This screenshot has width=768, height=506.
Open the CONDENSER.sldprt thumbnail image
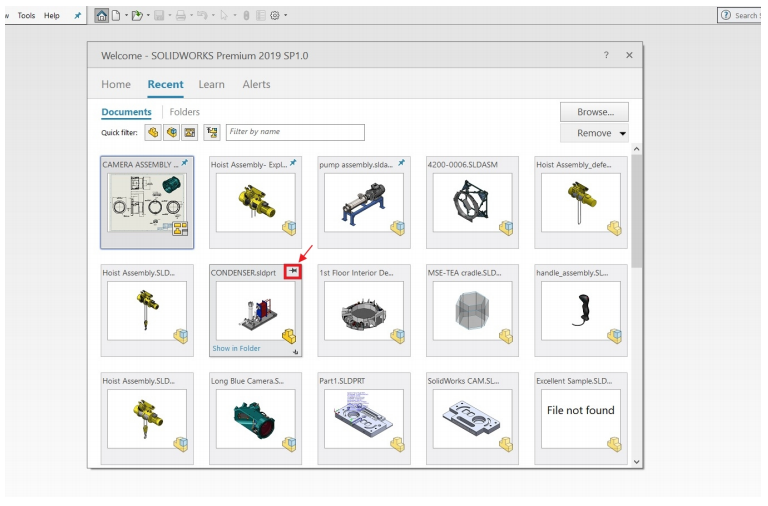(256, 311)
